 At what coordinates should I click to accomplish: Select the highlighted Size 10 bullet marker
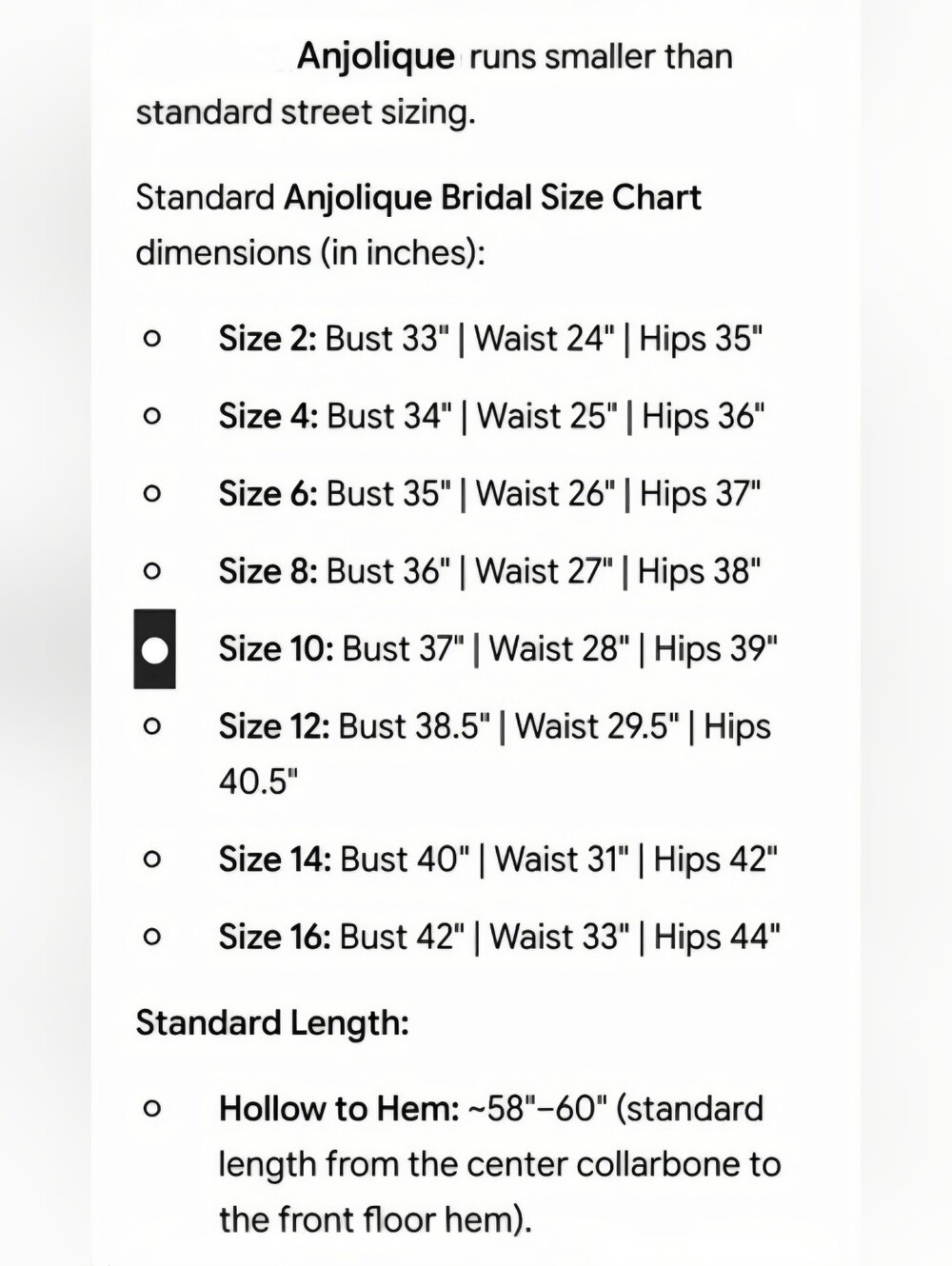pos(154,649)
